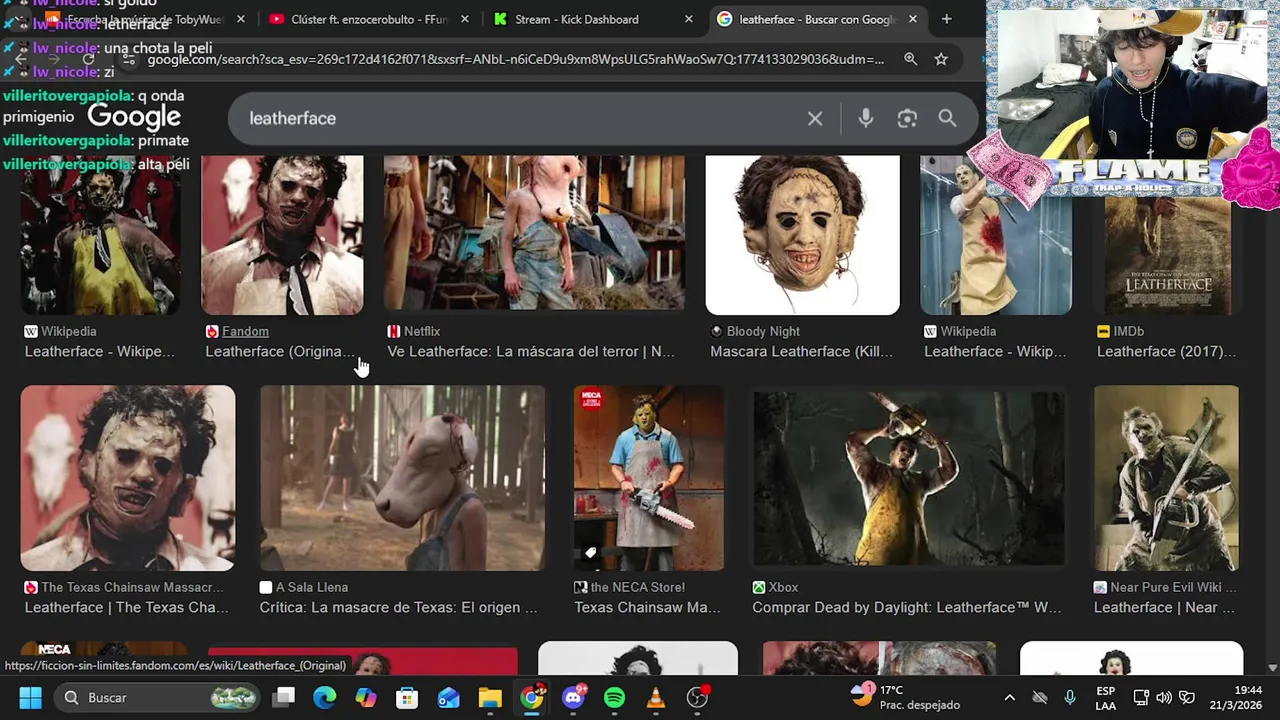This screenshot has height=720, width=1280.
Task: Open the volume speaker control in tray
Action: click(1163, 697)
